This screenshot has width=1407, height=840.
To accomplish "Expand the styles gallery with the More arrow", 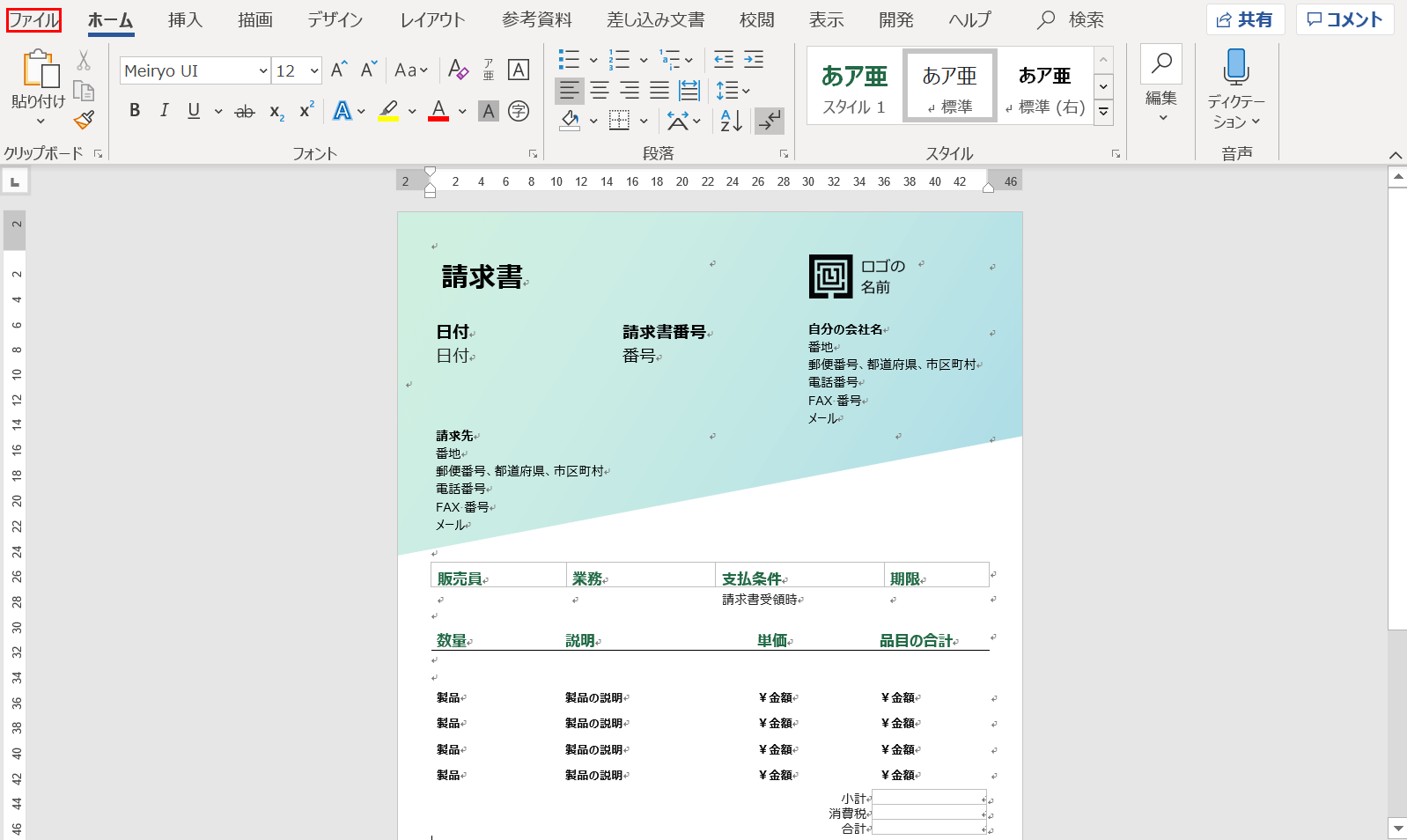I will [1103, 112].
